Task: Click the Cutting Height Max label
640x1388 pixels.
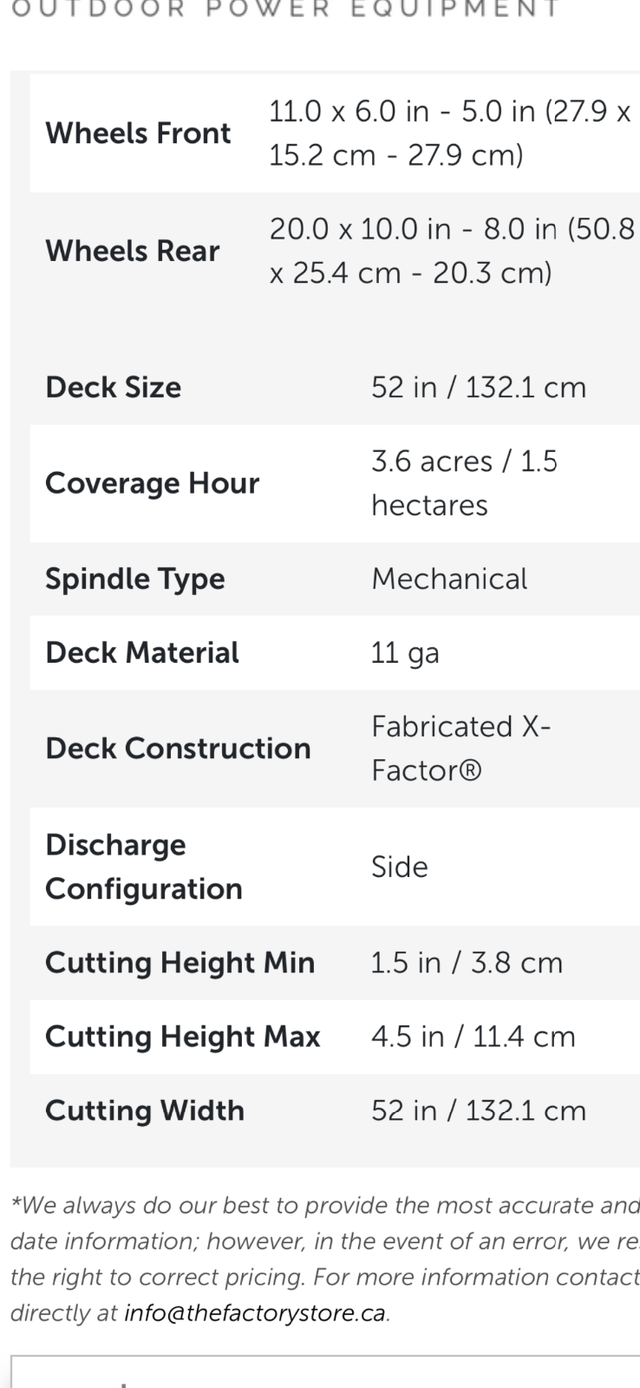Action: [x=182, y=1037]
